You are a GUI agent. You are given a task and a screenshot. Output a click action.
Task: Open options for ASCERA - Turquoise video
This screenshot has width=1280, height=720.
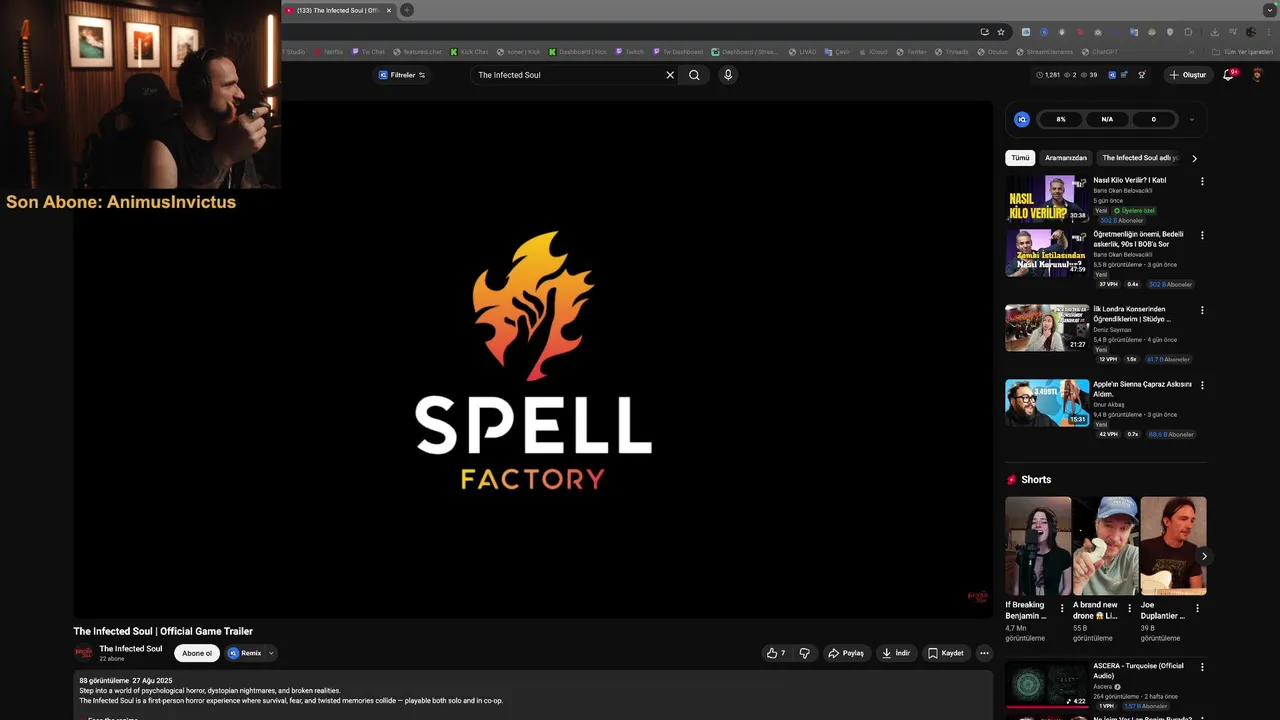coord(1202,667)
